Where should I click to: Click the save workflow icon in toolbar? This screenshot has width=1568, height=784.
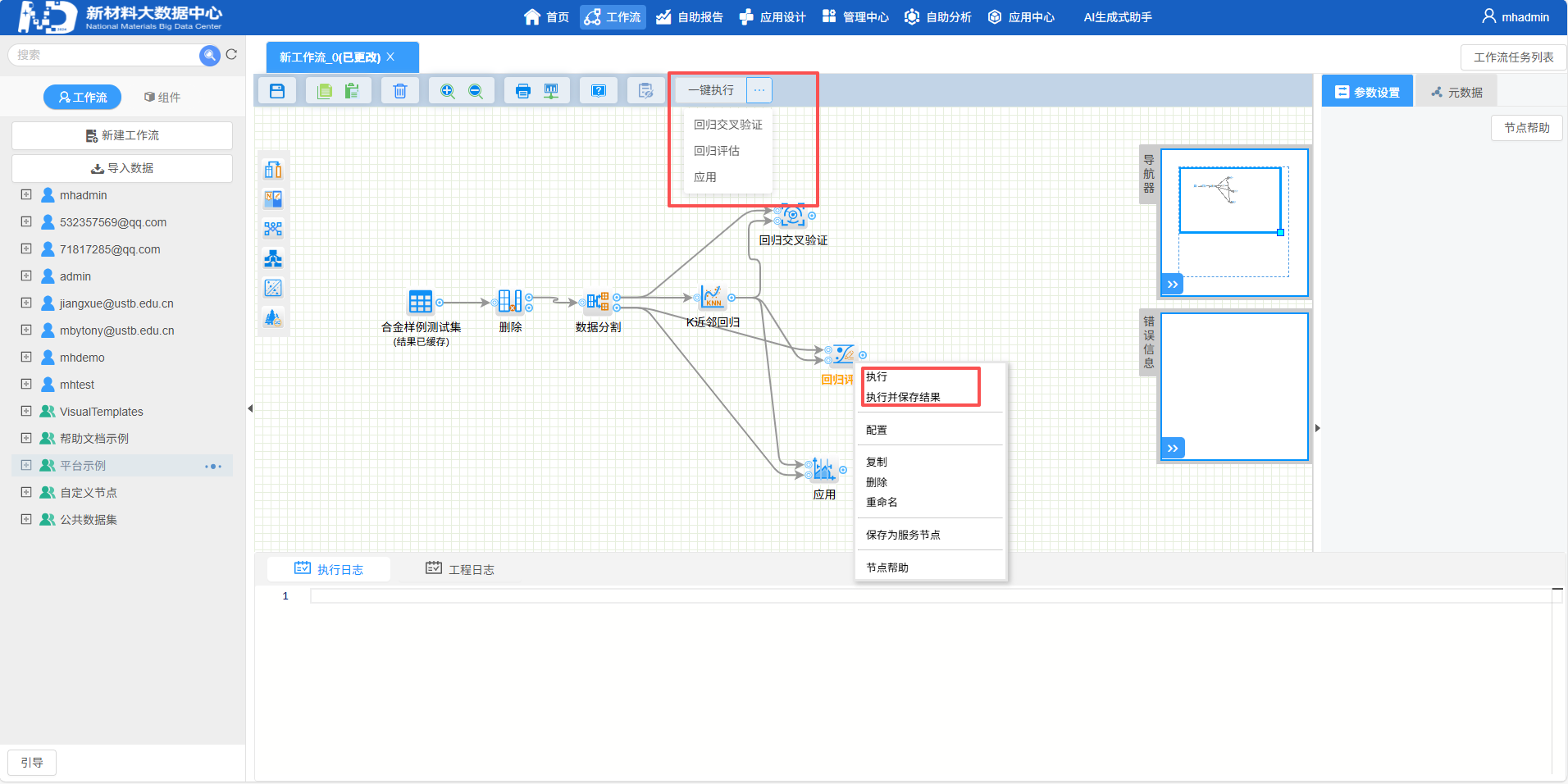[x=277, y=91]
